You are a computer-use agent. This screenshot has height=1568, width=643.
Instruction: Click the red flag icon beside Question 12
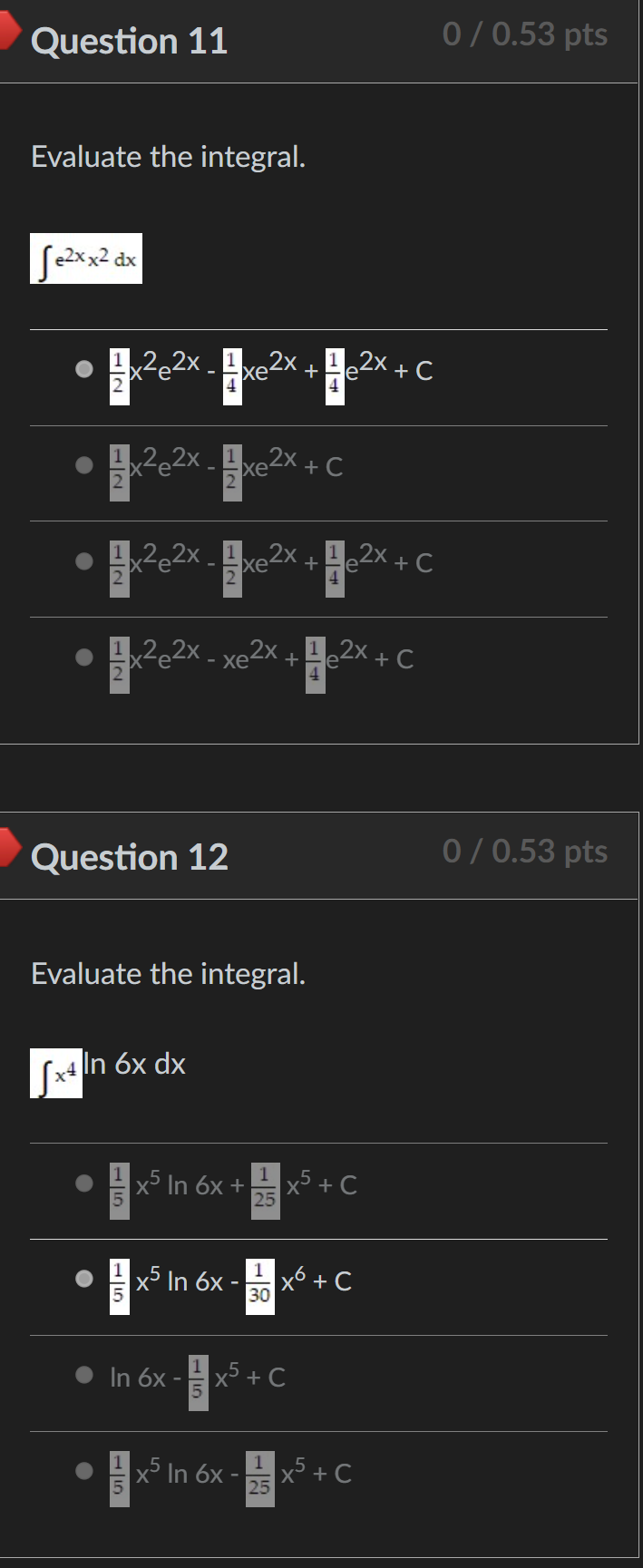(x=9, y=851)
